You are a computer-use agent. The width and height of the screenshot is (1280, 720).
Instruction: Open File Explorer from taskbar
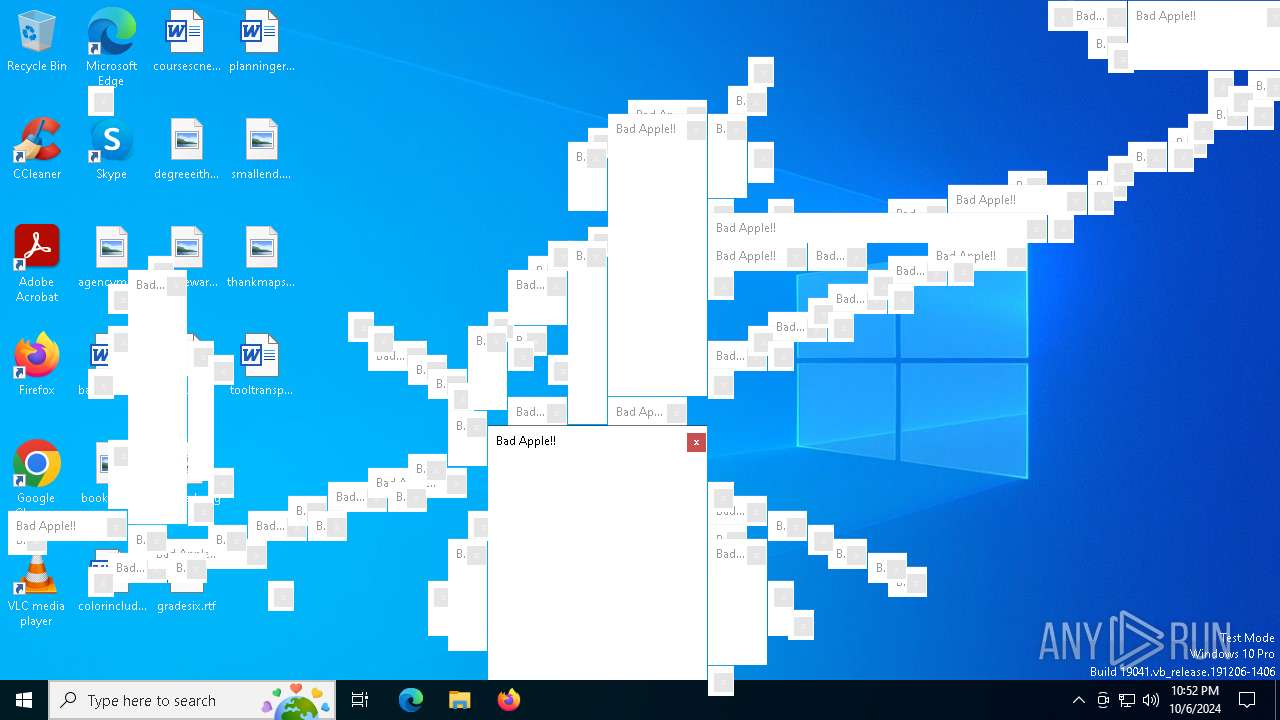pyautogui.click(x=459, y=700)
